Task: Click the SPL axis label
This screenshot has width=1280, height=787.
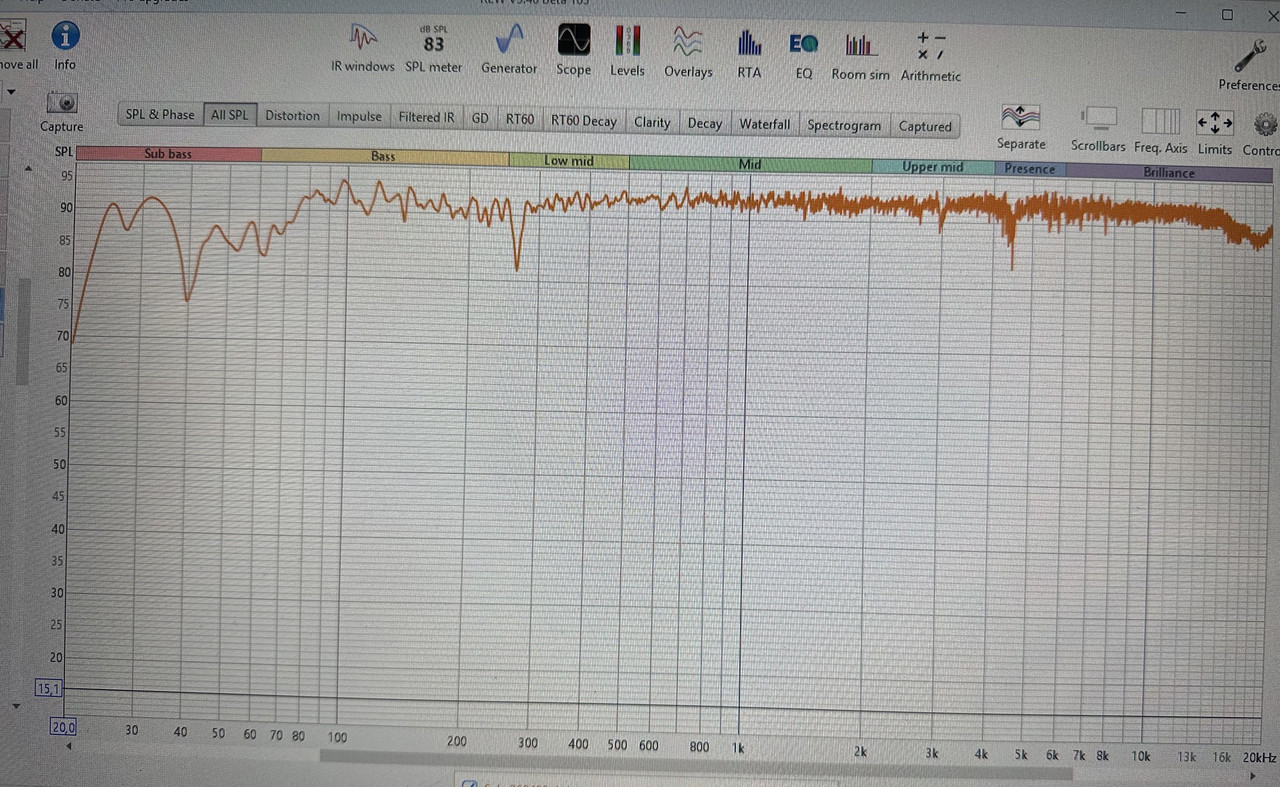Action: coord(64,151)
